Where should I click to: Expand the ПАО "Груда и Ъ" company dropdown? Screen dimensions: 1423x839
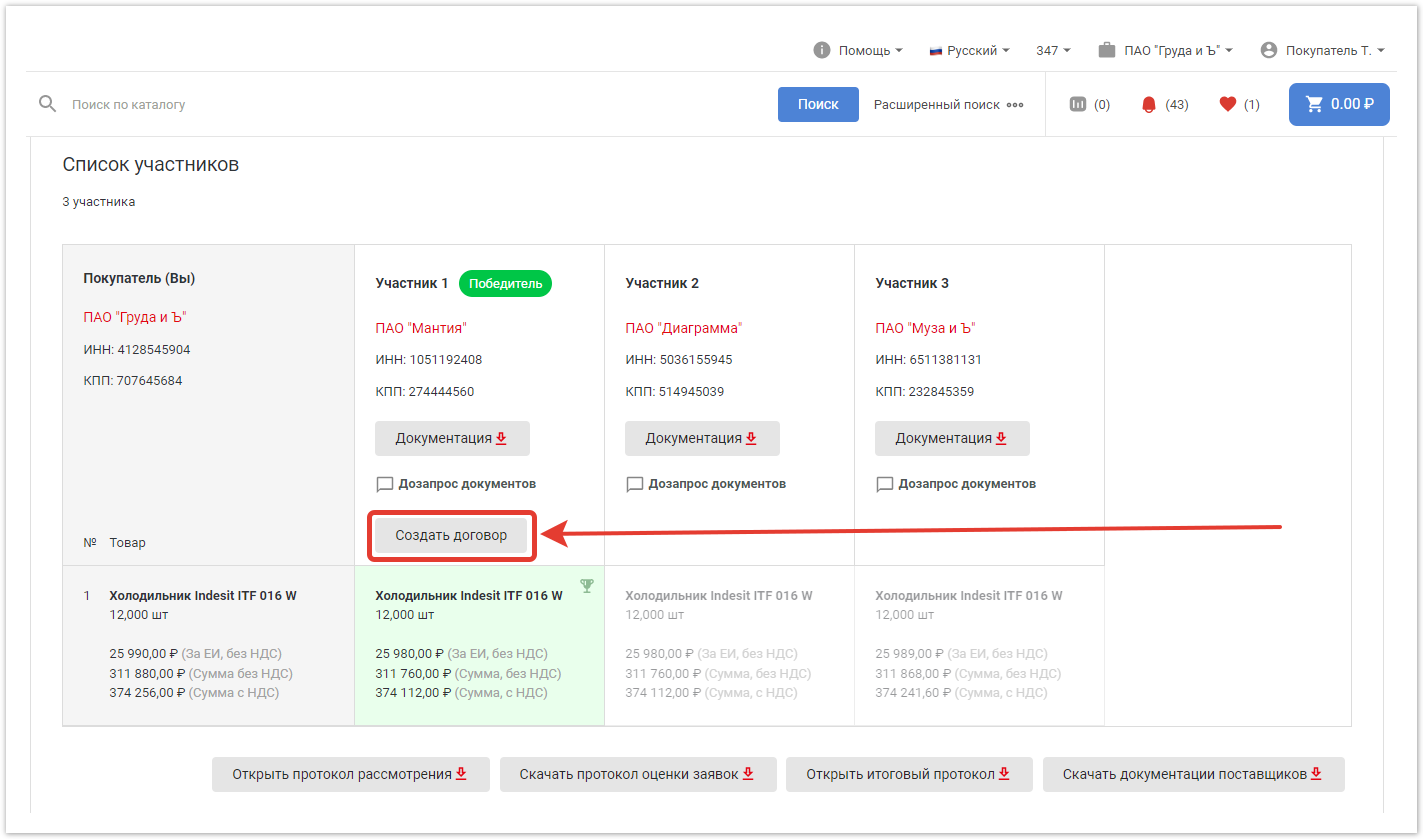[x=1166, y=50]
